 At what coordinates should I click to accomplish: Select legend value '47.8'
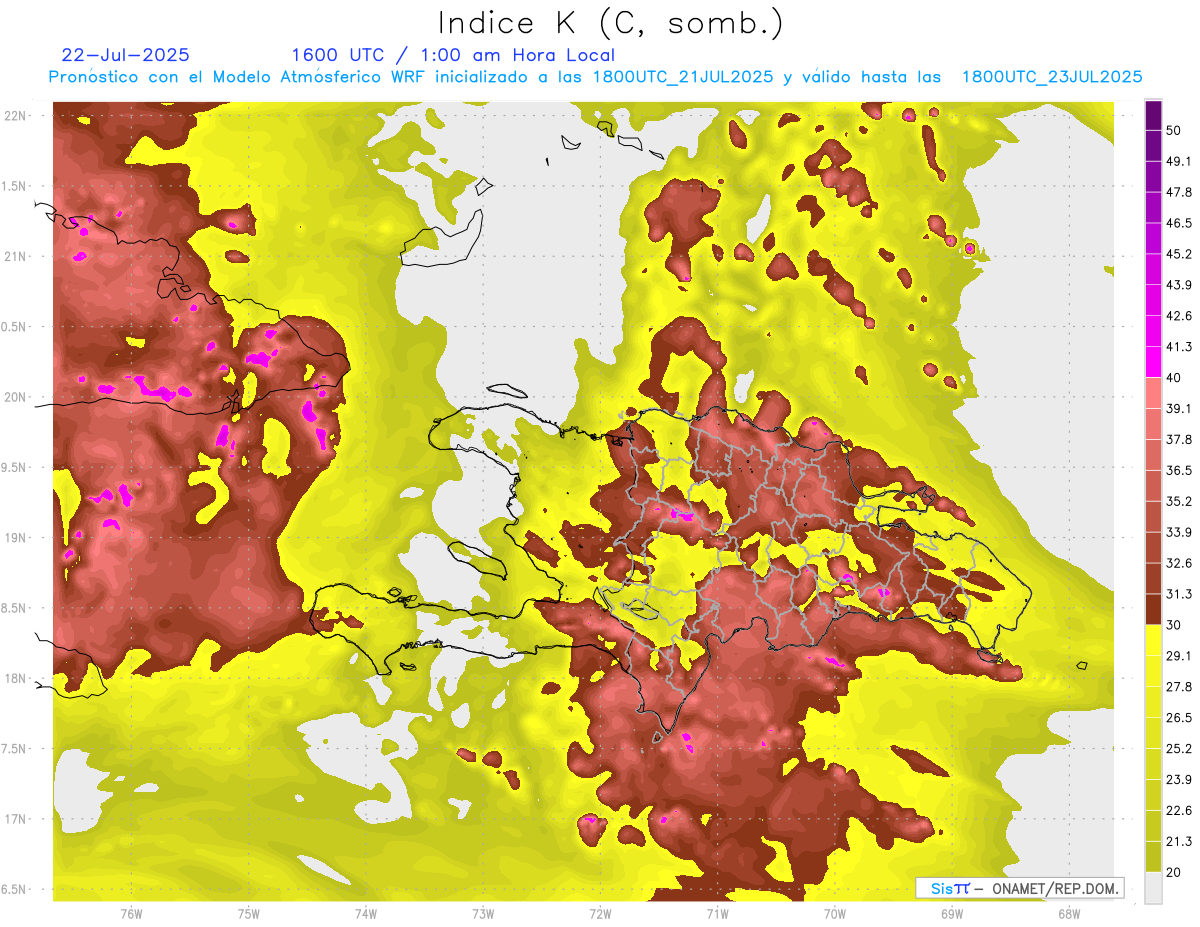pyautogui.click(x=1178, y=192)
